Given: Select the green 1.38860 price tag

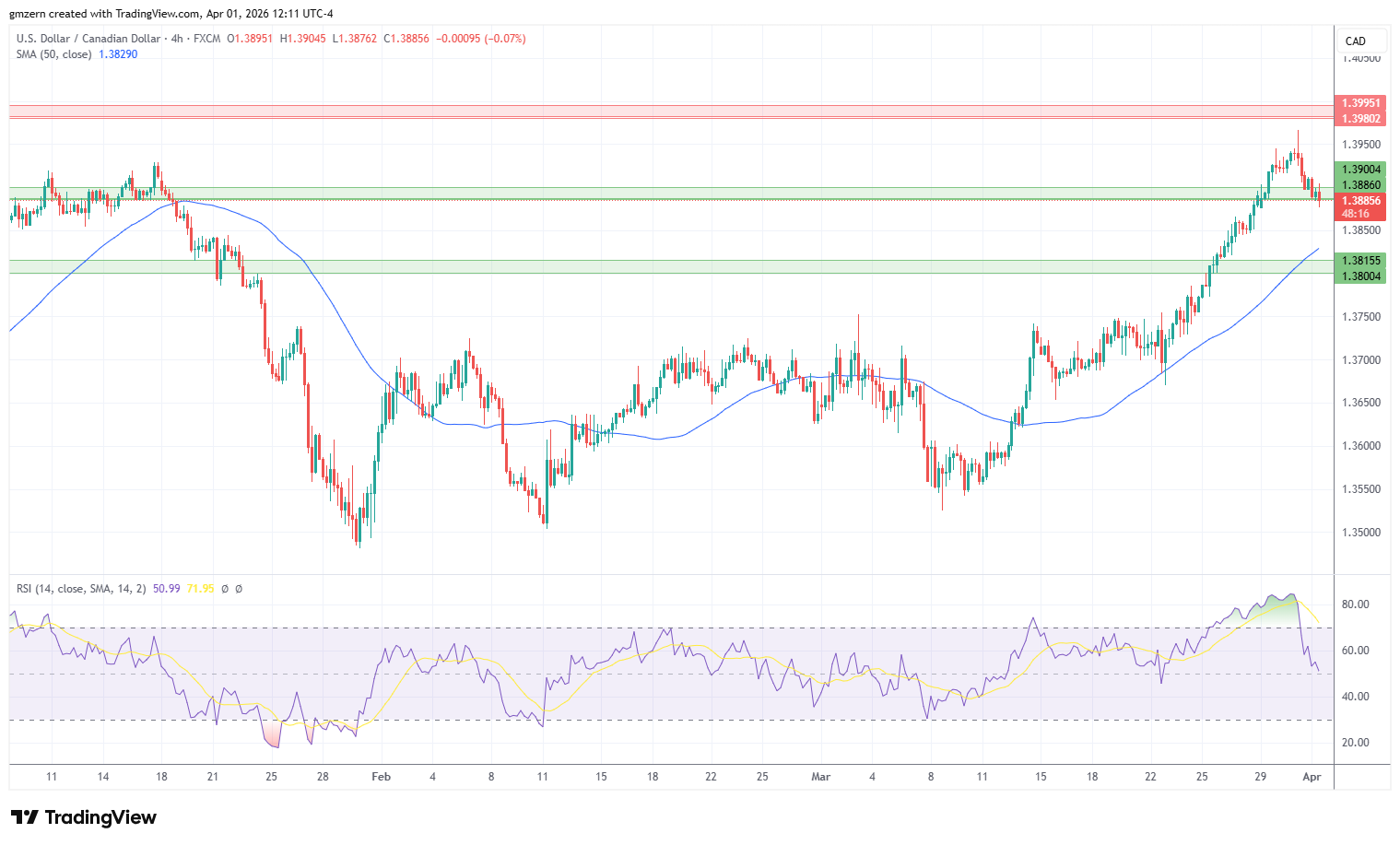Looking at the screenshot, I should pos(1360,185).
